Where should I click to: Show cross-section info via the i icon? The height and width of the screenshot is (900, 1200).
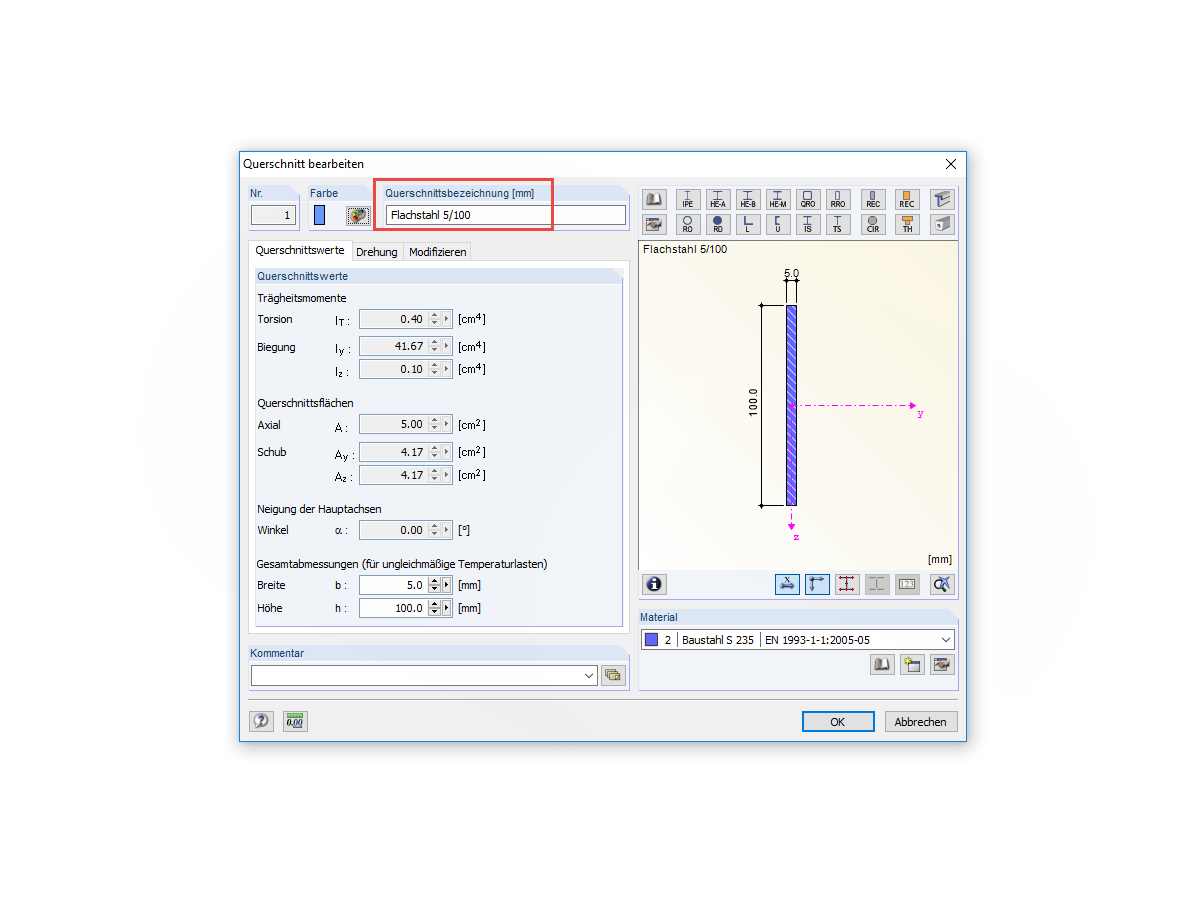tap(654, 584)
